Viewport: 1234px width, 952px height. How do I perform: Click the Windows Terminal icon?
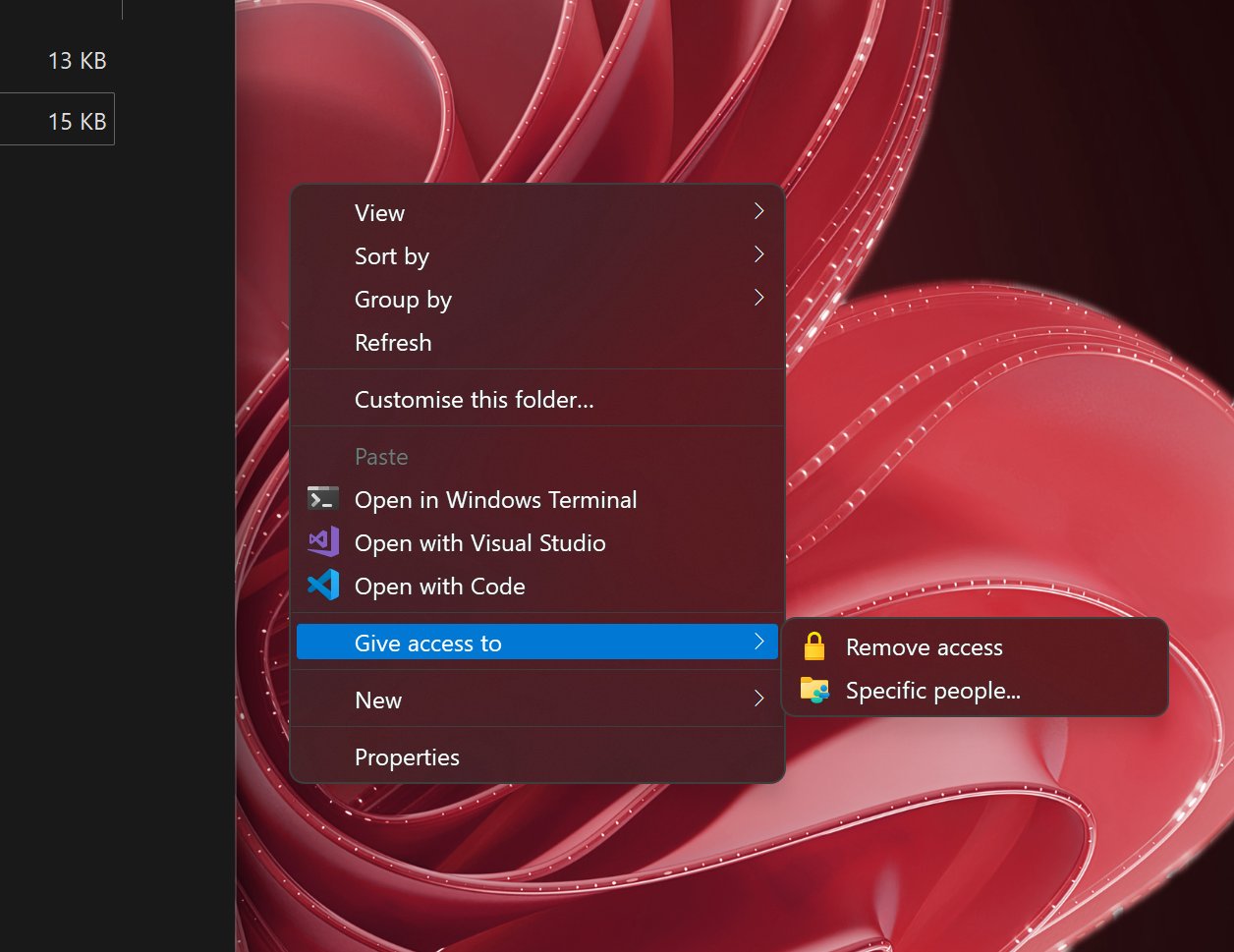[x=322, y=498]
